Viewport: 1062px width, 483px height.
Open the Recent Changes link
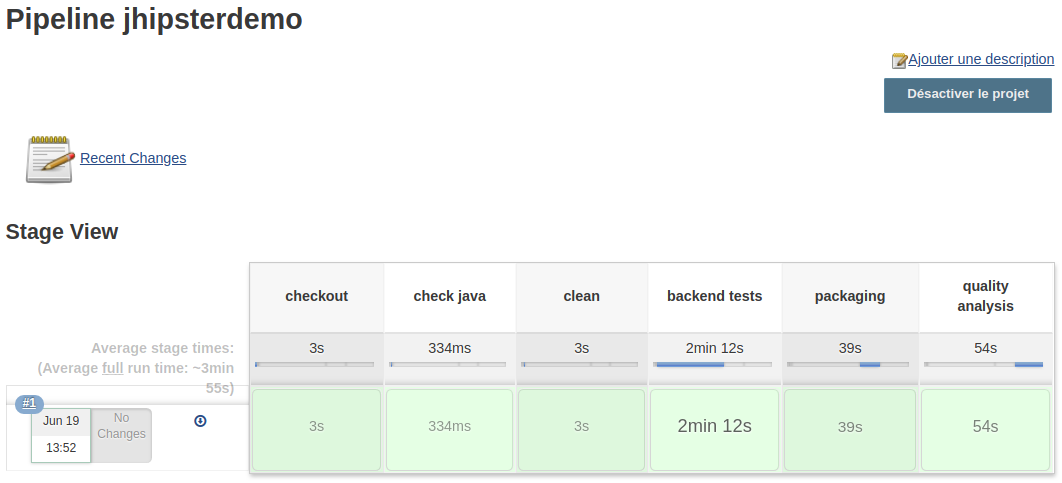tap(133, 158)
